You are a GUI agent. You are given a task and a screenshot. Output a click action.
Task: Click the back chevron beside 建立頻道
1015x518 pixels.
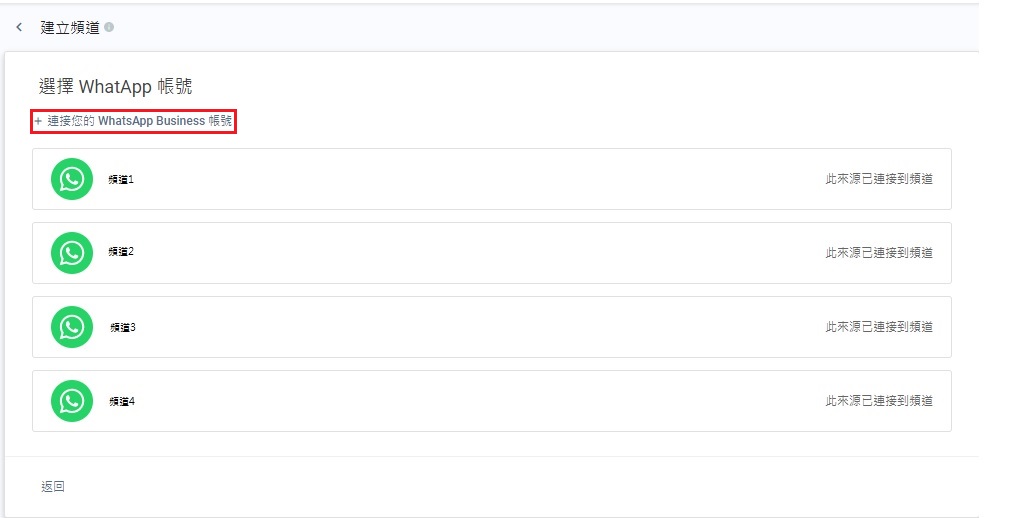tap(19, 27)
